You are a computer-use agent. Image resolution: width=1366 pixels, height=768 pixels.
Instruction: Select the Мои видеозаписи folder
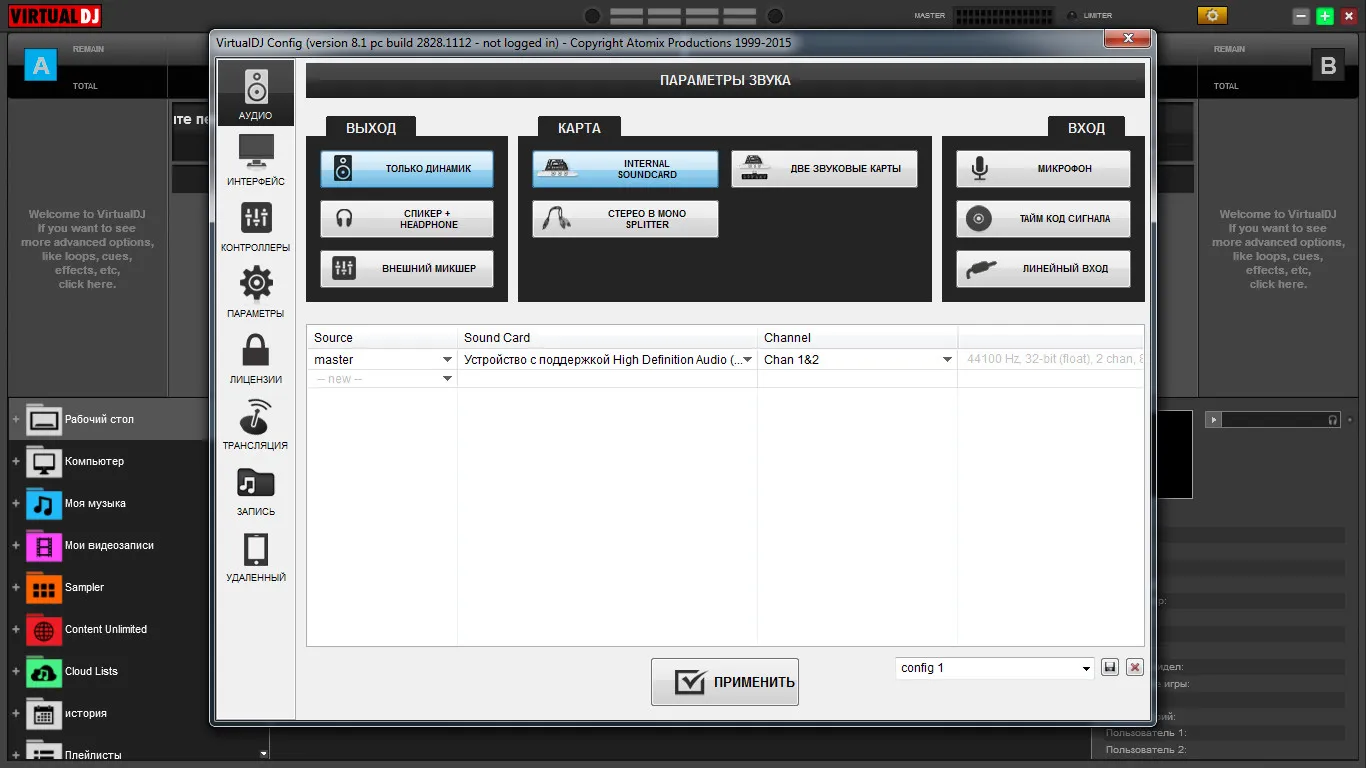(x=109, y=545)
